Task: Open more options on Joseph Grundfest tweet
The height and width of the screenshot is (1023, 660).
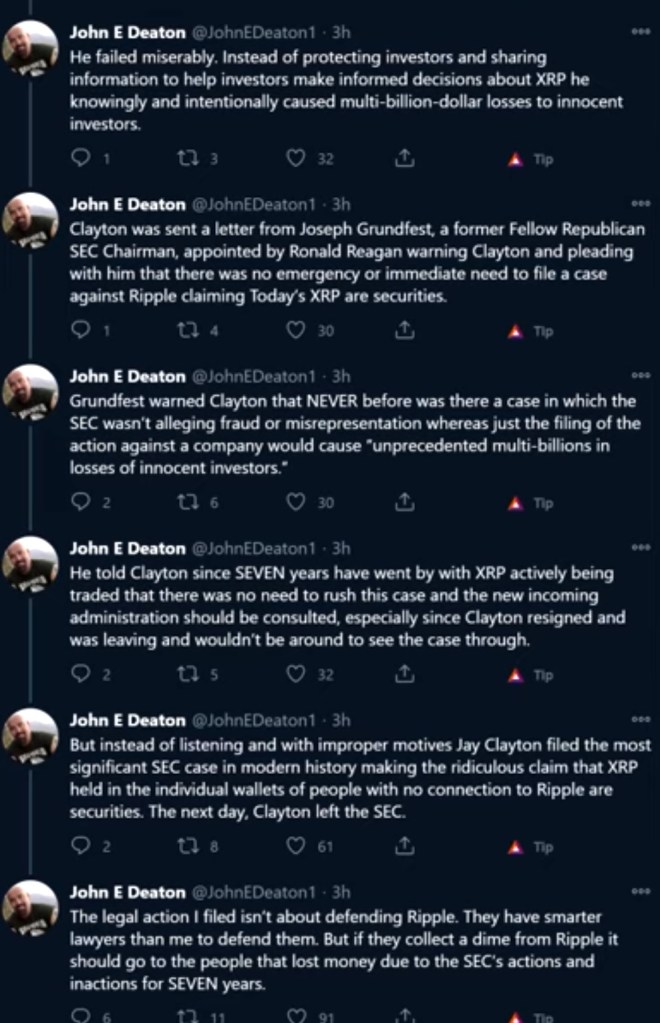Action: pos(641,204)
